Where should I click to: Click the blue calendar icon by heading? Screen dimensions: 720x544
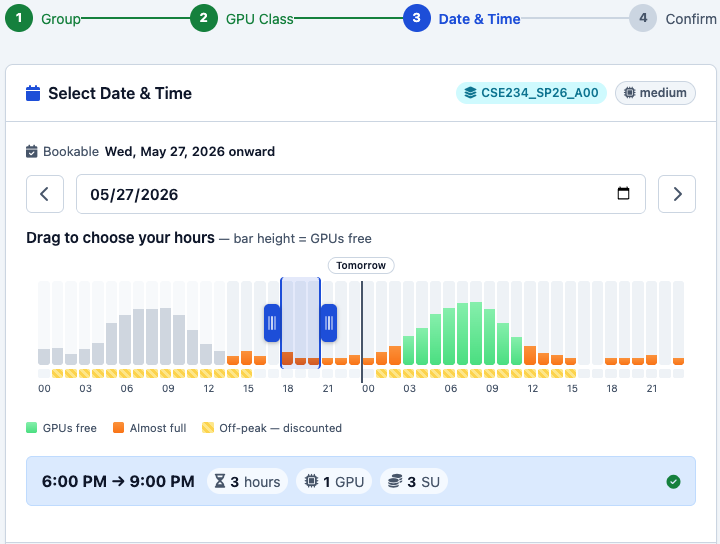click(33, 93)
